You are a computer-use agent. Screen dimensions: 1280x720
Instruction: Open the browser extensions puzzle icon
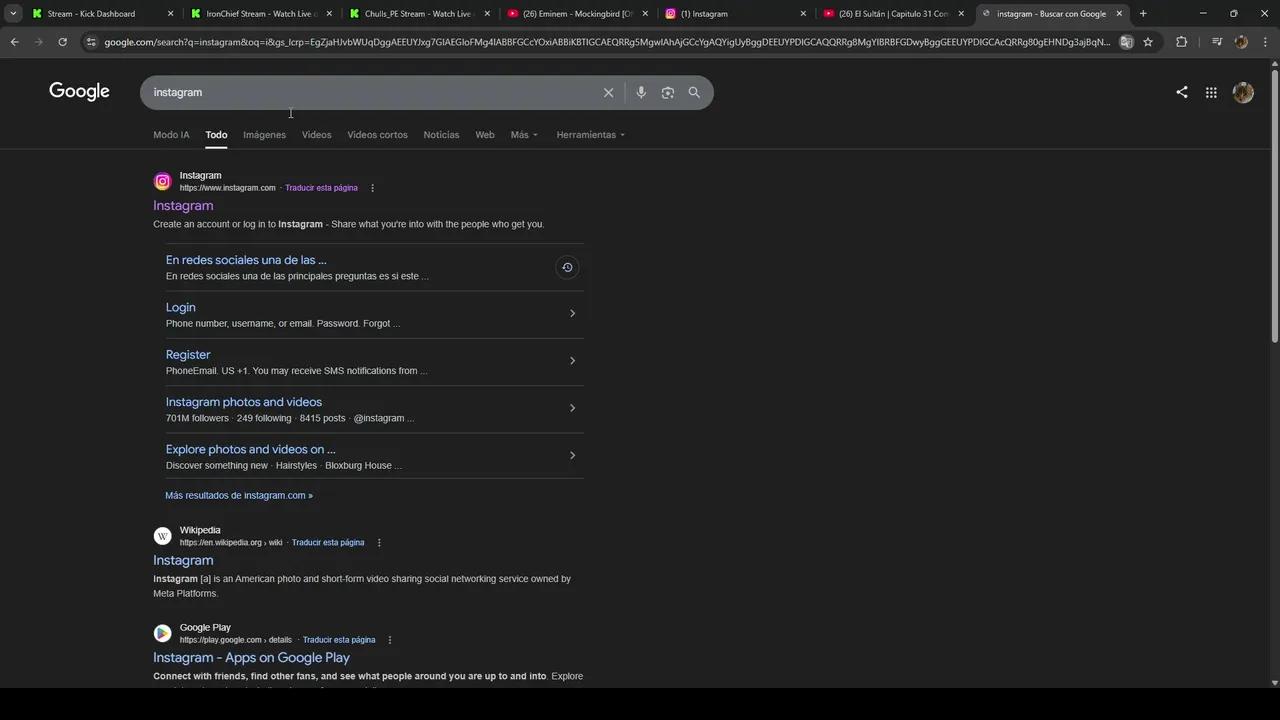pos(1182,42)
